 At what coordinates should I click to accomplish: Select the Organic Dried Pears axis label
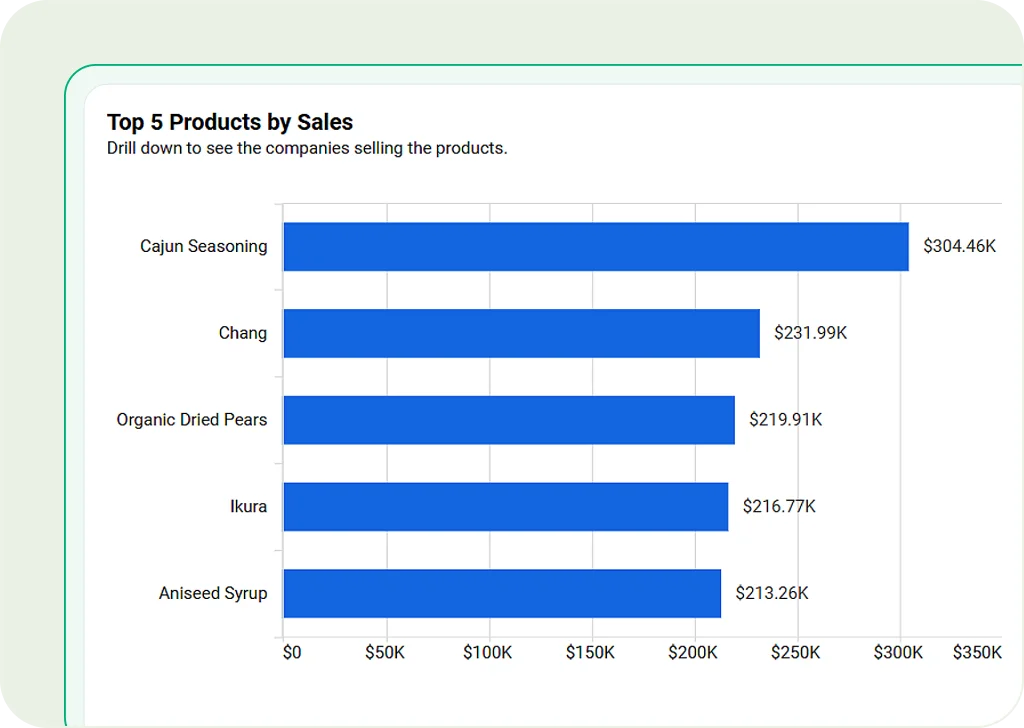pos(192,420)
